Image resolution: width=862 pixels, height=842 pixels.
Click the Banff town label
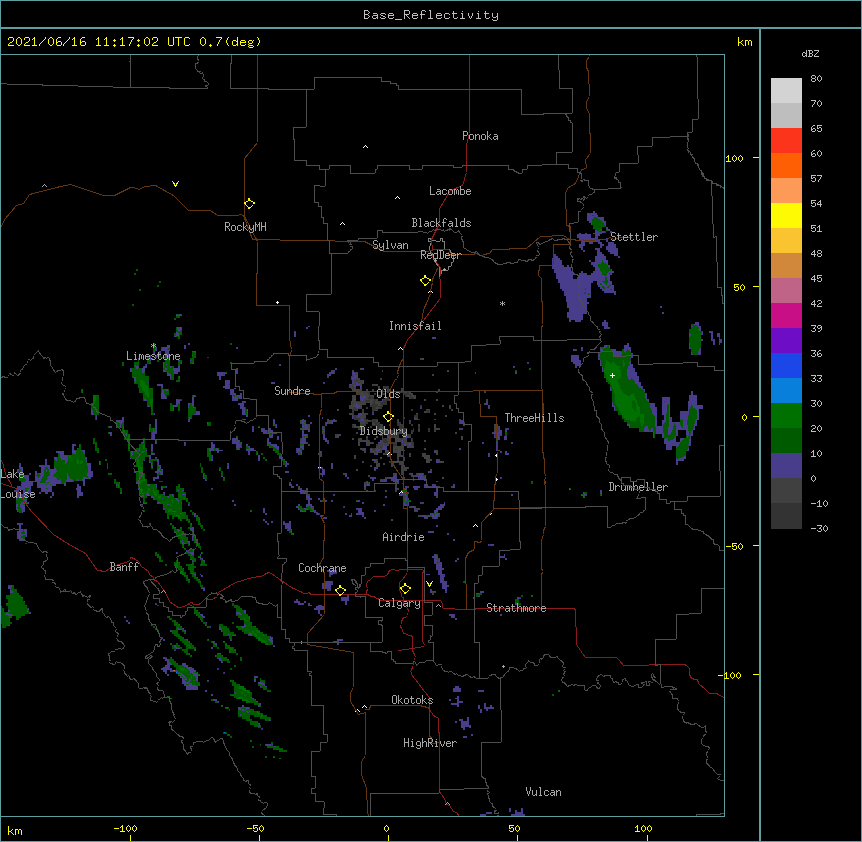coord(124,567)
